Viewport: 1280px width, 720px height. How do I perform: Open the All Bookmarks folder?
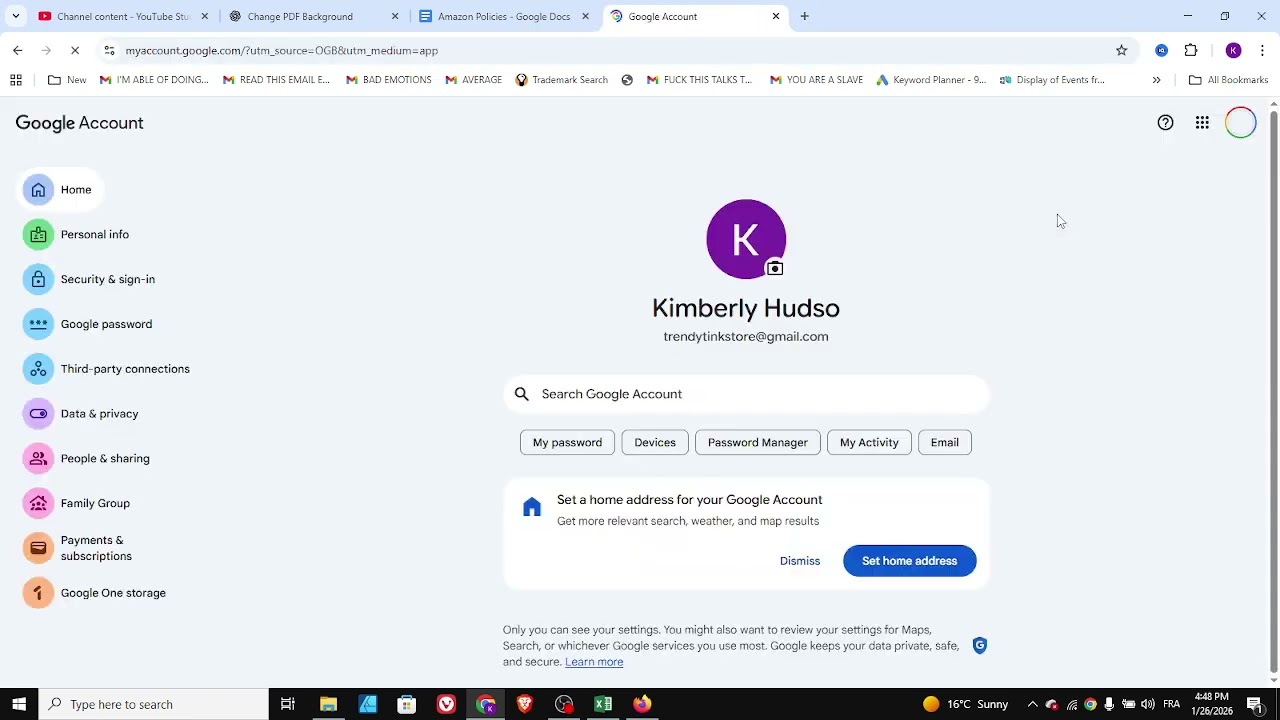tap(1228, 80)
